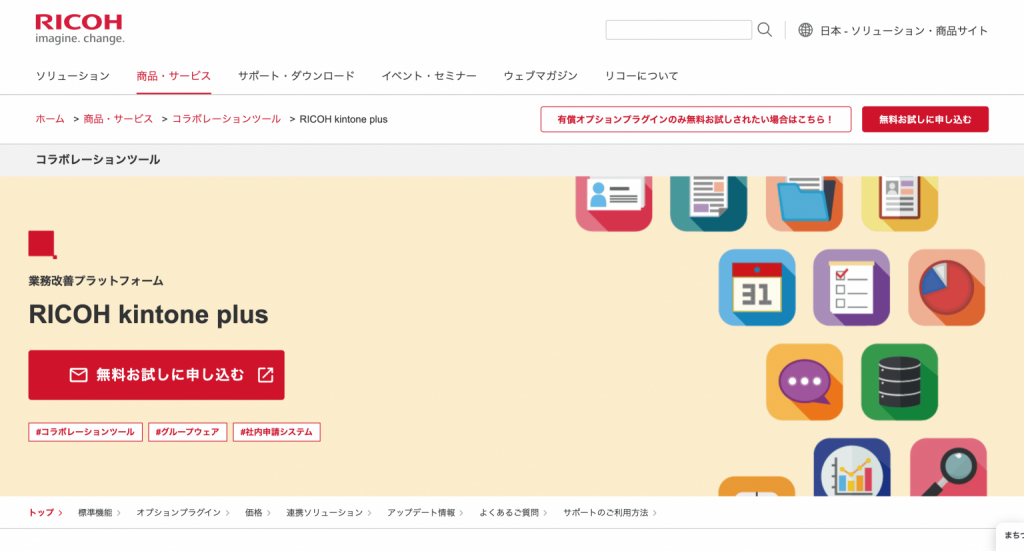Click the large 無料お試しに申し込む hero button
Viewport: 1024px width, 551px height.
coord(156,375)
